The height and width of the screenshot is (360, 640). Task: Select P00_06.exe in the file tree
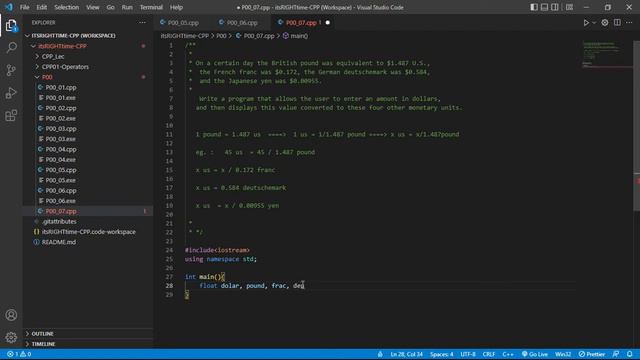tap(88, 201)
